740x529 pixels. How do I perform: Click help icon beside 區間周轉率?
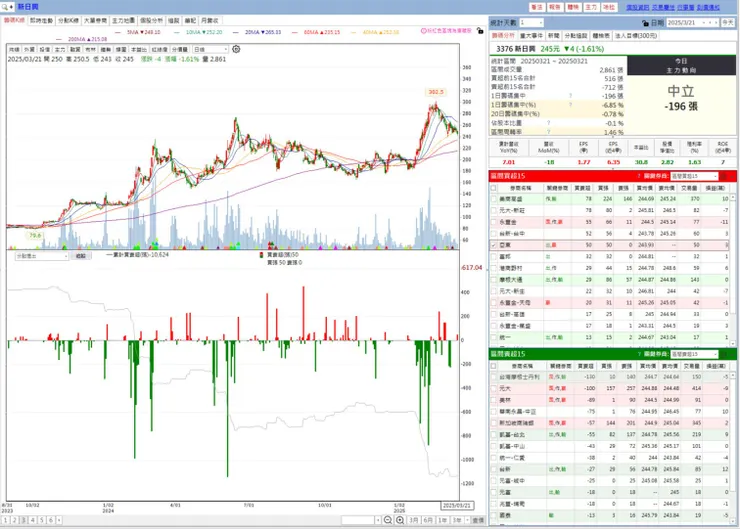tap(548, 132)
